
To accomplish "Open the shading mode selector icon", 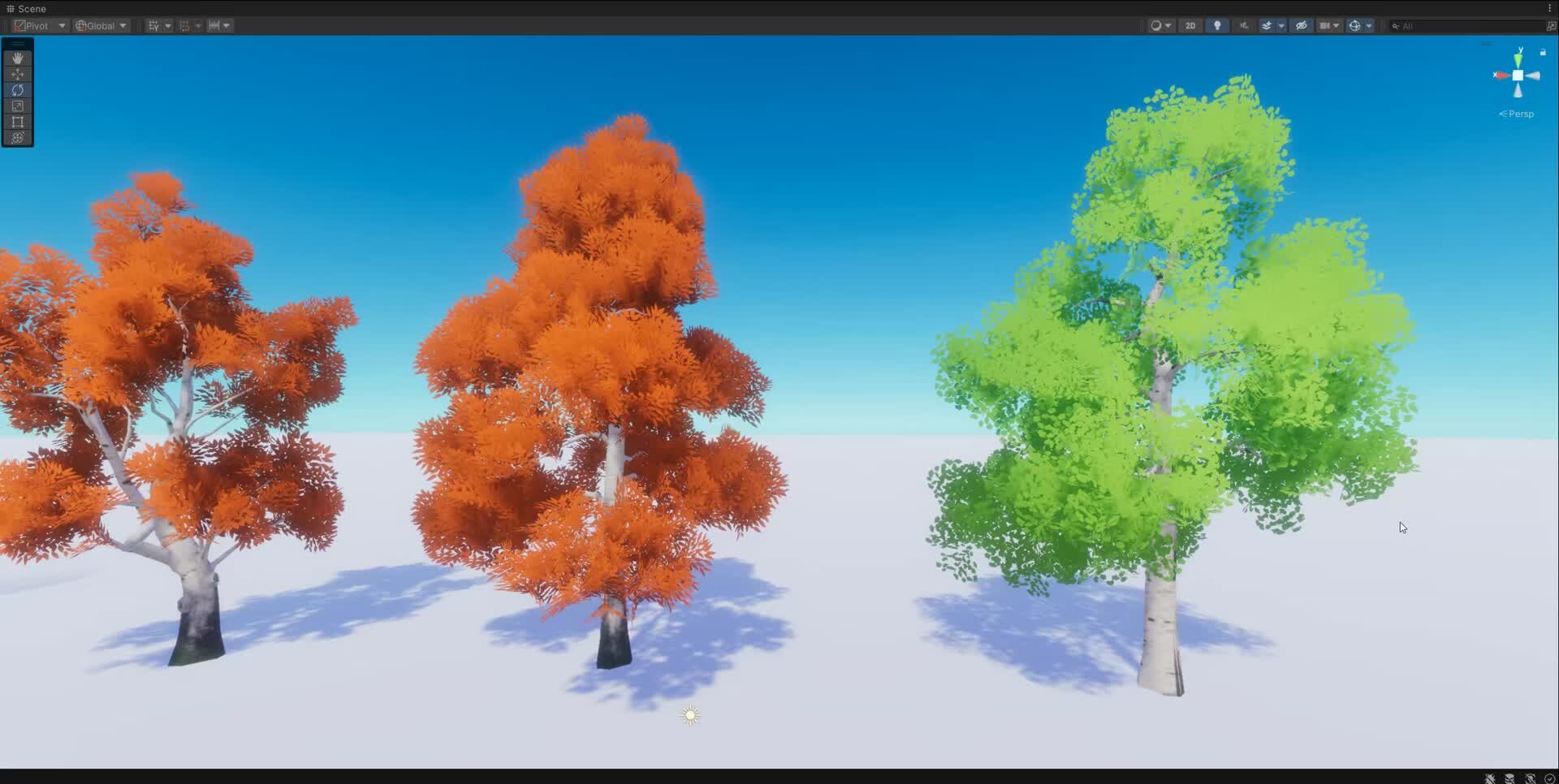I will click(x=1156, y=25).
